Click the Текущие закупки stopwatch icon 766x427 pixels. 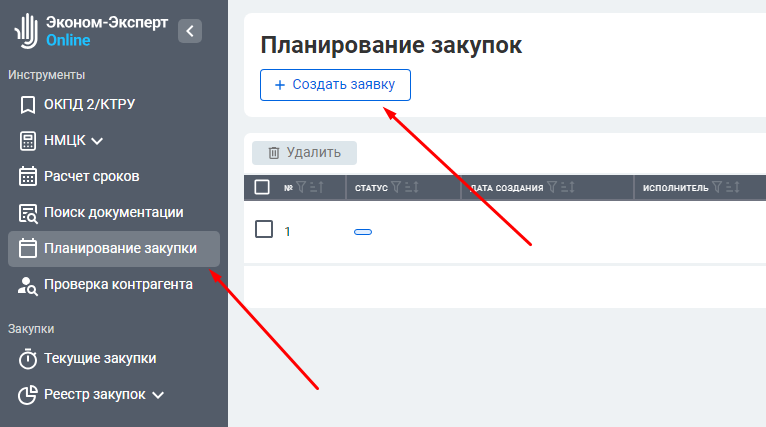pos(27,359)
